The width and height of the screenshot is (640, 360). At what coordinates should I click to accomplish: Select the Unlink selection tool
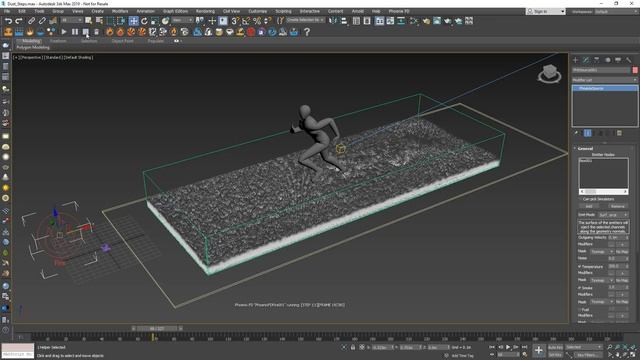[42, 20]
